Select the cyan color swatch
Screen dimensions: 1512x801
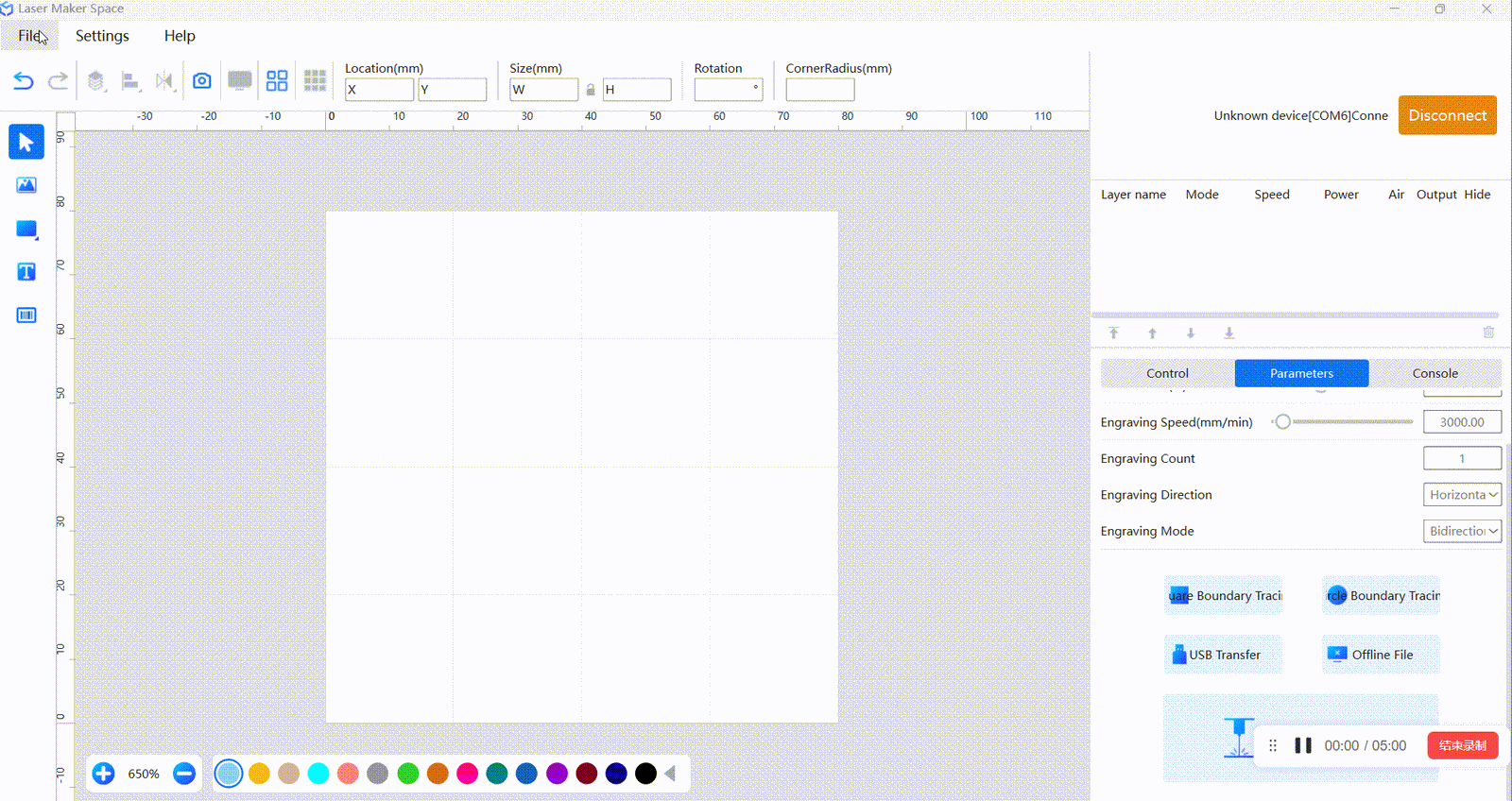[x=318, y=774]
